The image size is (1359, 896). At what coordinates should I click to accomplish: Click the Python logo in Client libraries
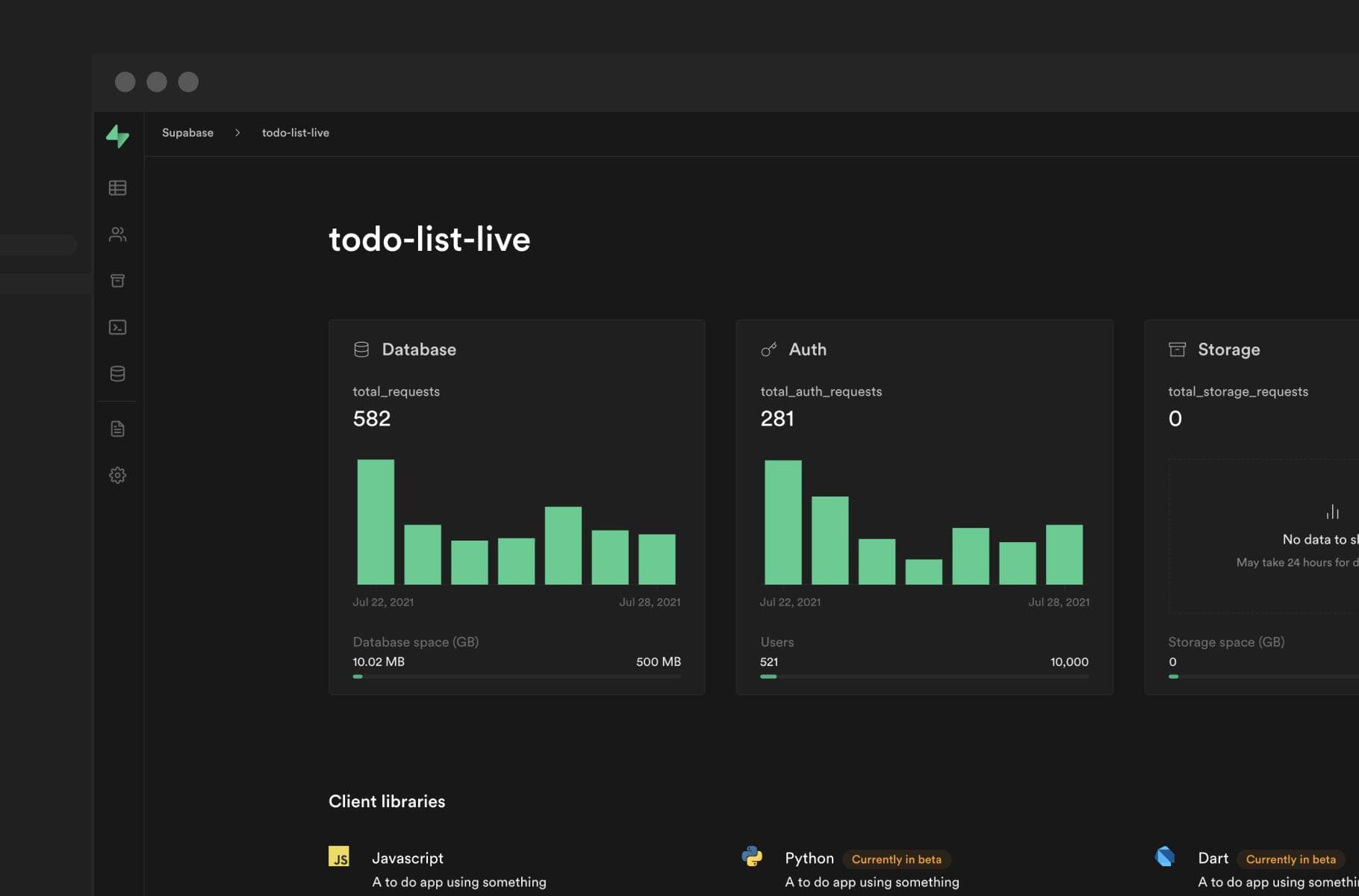753,858
